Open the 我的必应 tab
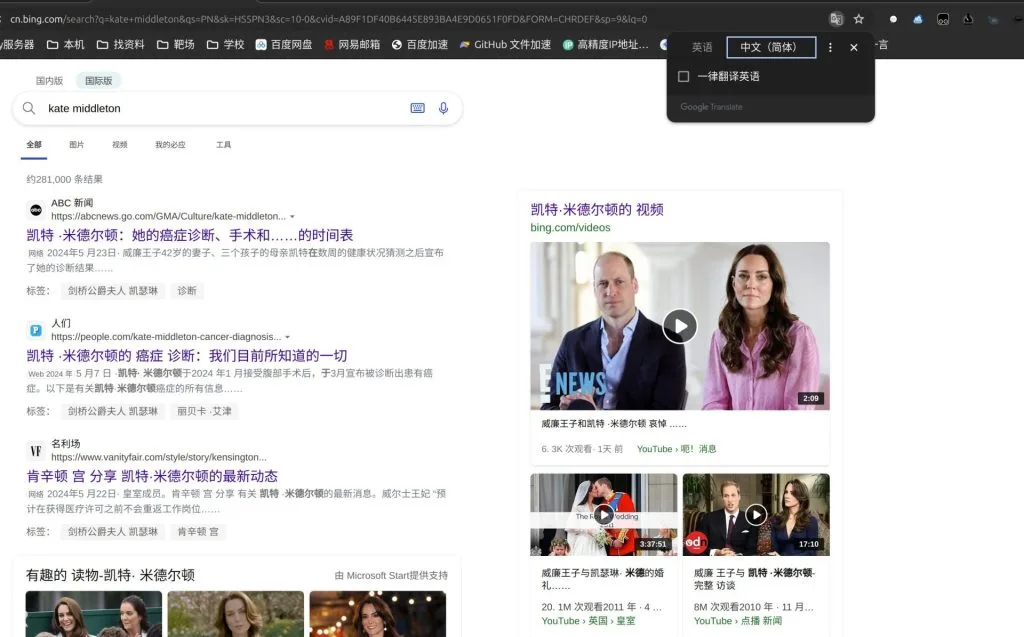Screen dimensions: 1024x637 click(x=170, y=144)
